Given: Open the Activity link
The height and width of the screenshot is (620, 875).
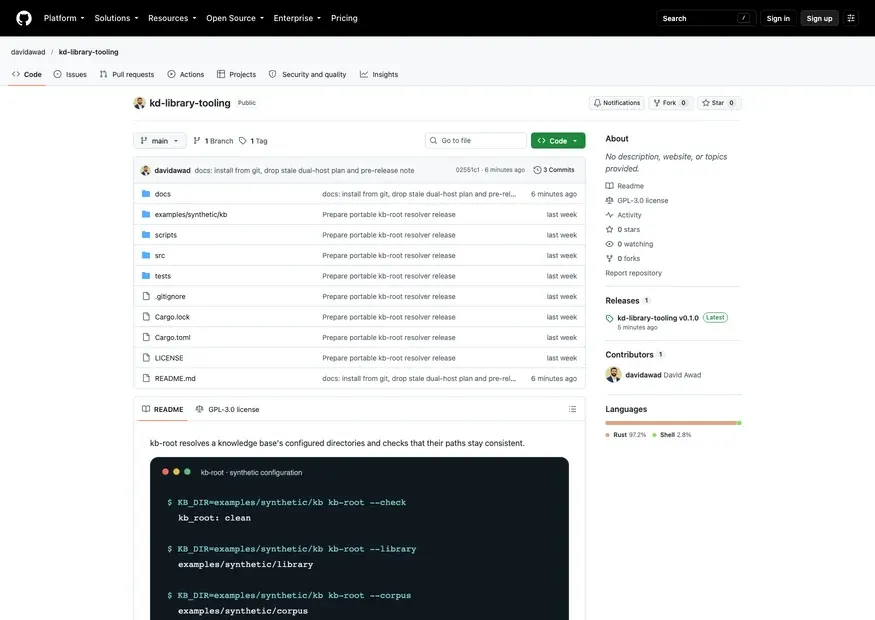Looking at the screenshot, I should click(x=623, y=215).
